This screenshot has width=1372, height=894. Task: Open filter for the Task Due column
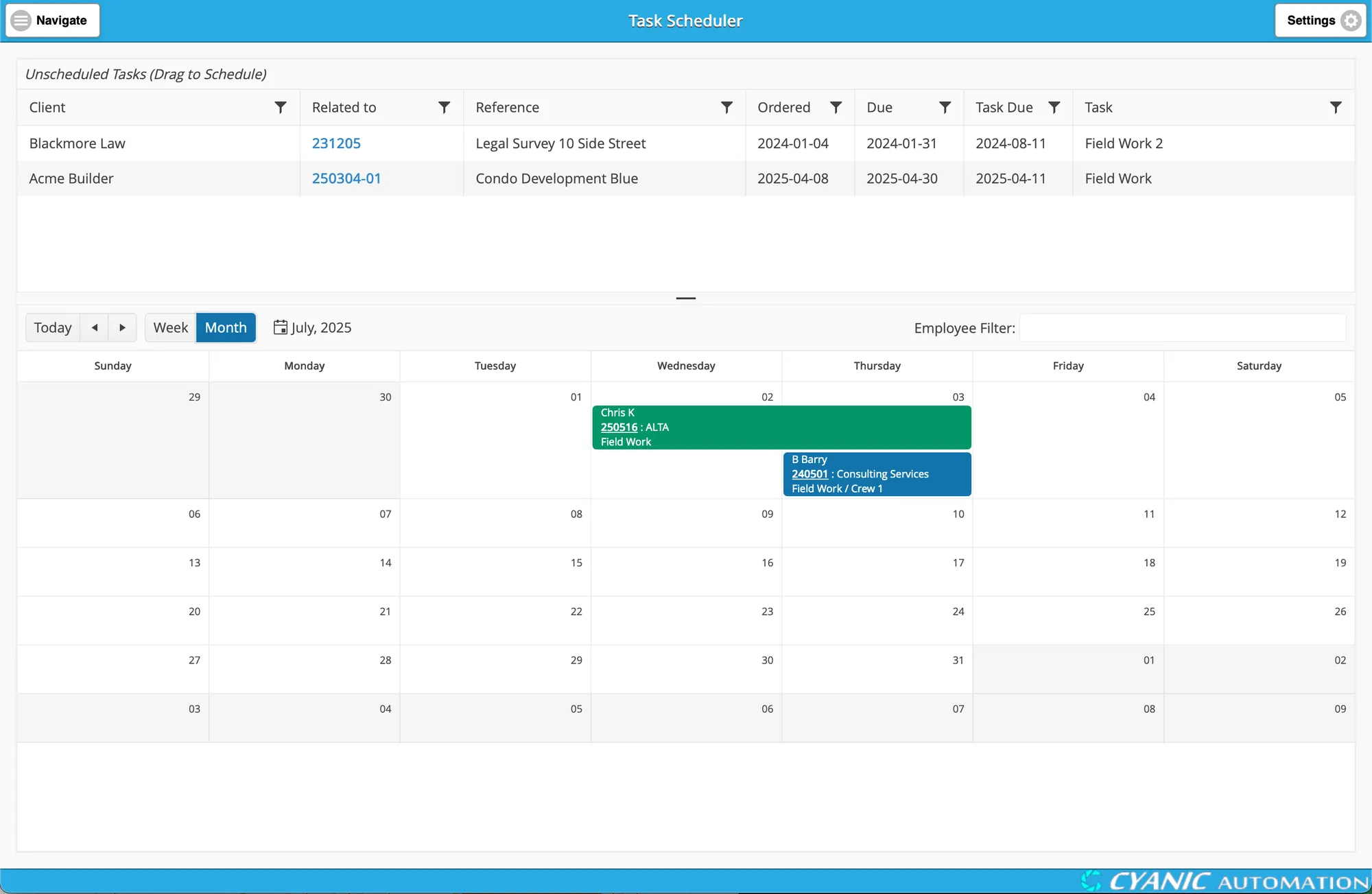[1054, 107]
